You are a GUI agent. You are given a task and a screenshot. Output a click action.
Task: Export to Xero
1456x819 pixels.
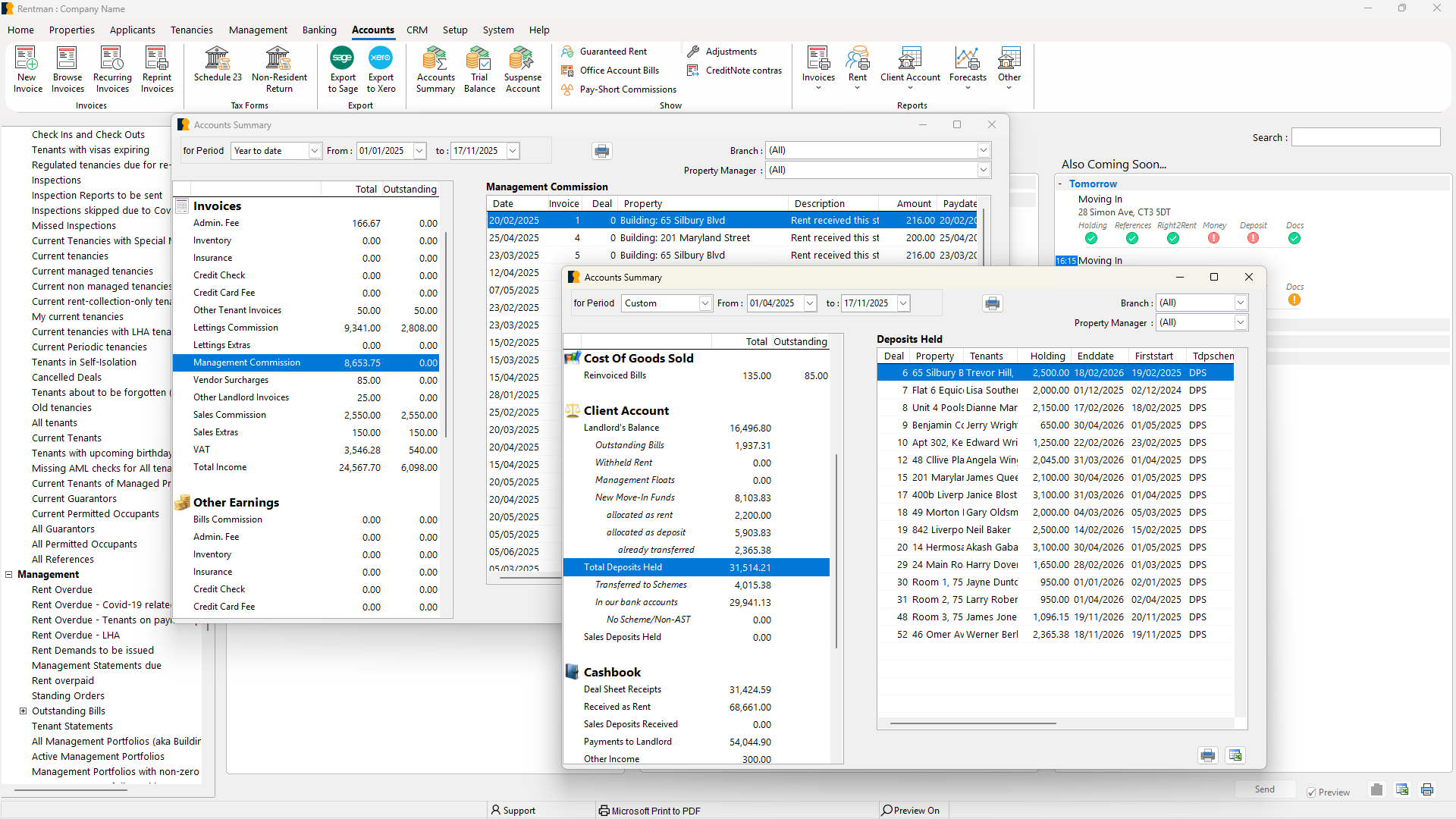(380, 68)
